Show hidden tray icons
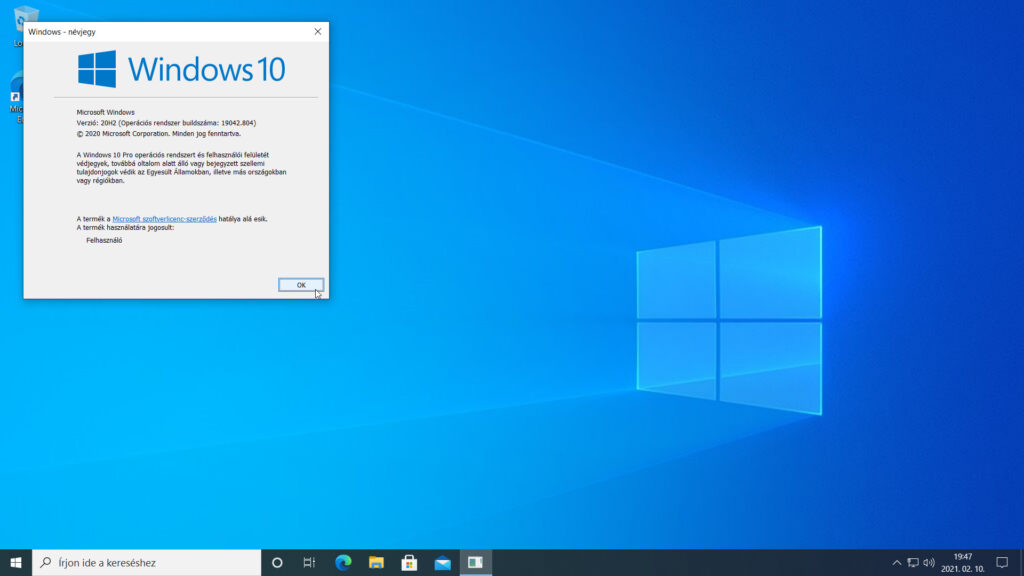Screen dimensions: 1024x576 (x=897, y=562)
